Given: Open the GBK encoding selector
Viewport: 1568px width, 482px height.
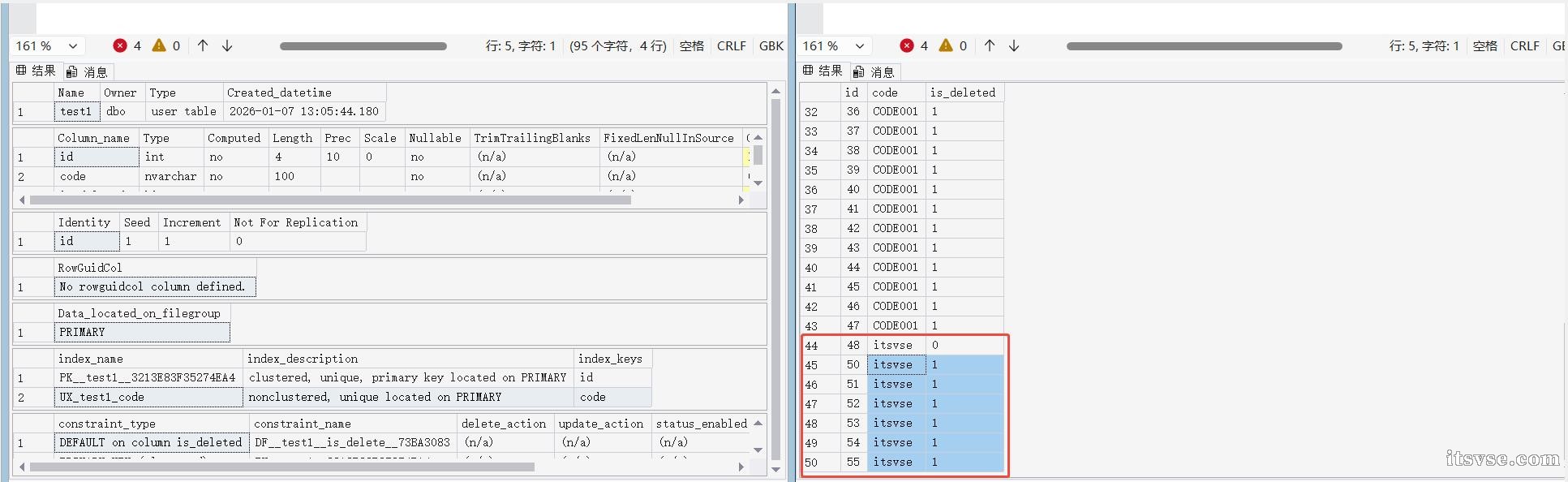Looking at the screenshot, I should tap(771, 46).
